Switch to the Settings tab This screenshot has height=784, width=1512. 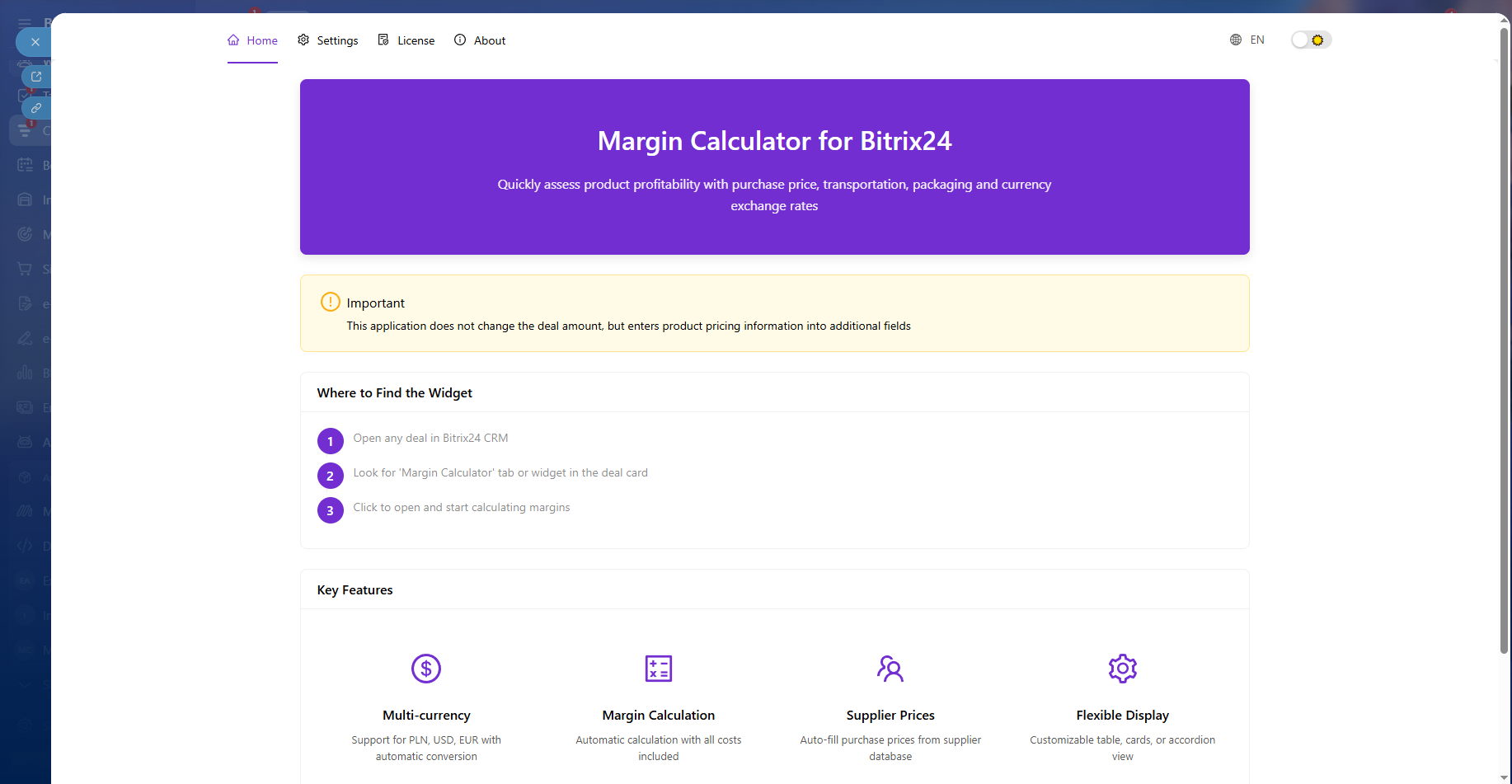pyautogui.click(x=328, y=40)
